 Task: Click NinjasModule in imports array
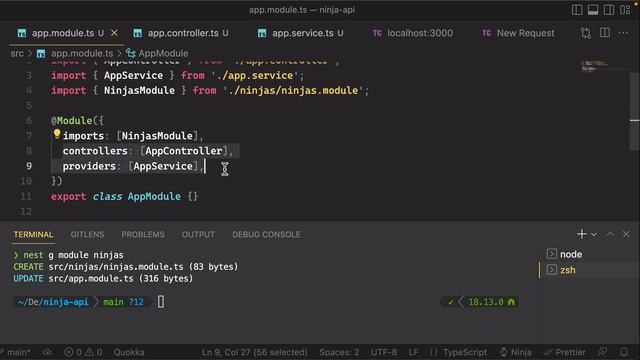(x=157, y=136)
